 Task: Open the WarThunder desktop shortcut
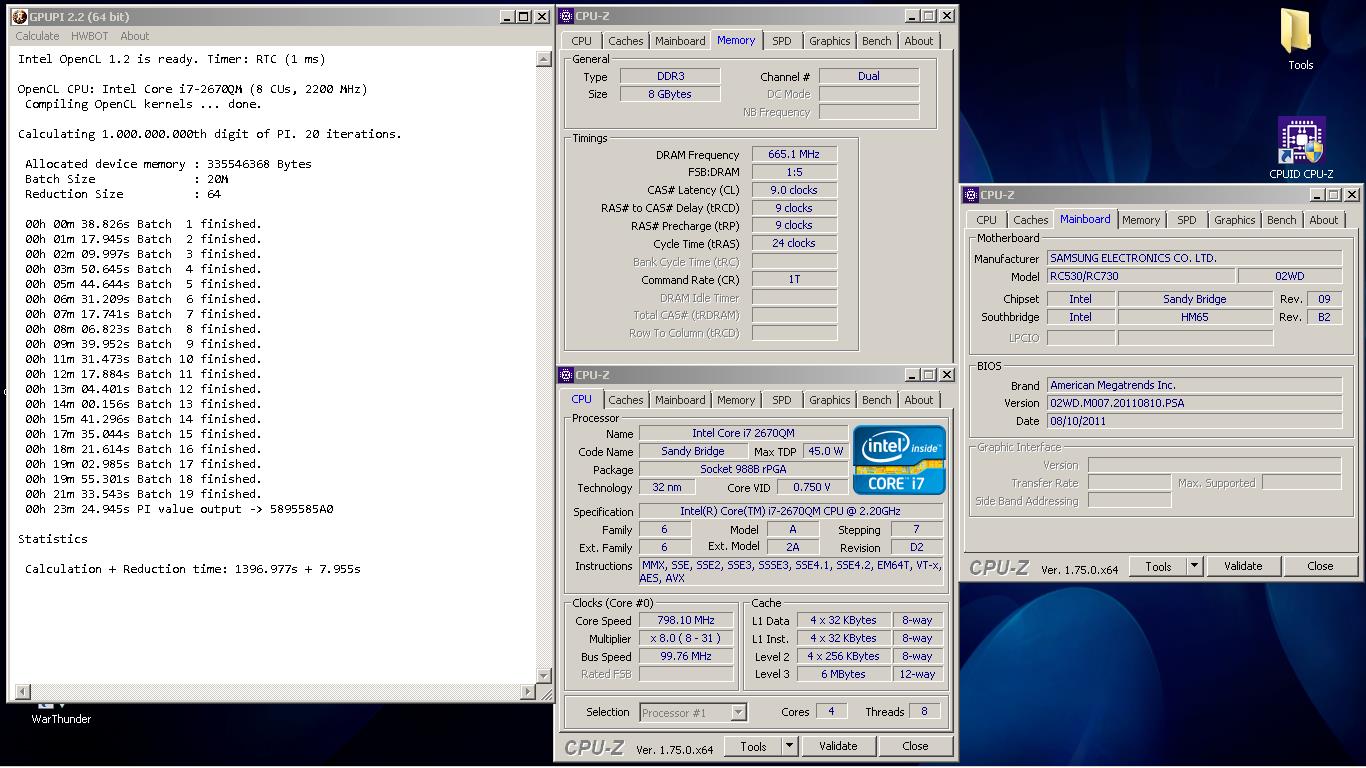pos(61,713)
